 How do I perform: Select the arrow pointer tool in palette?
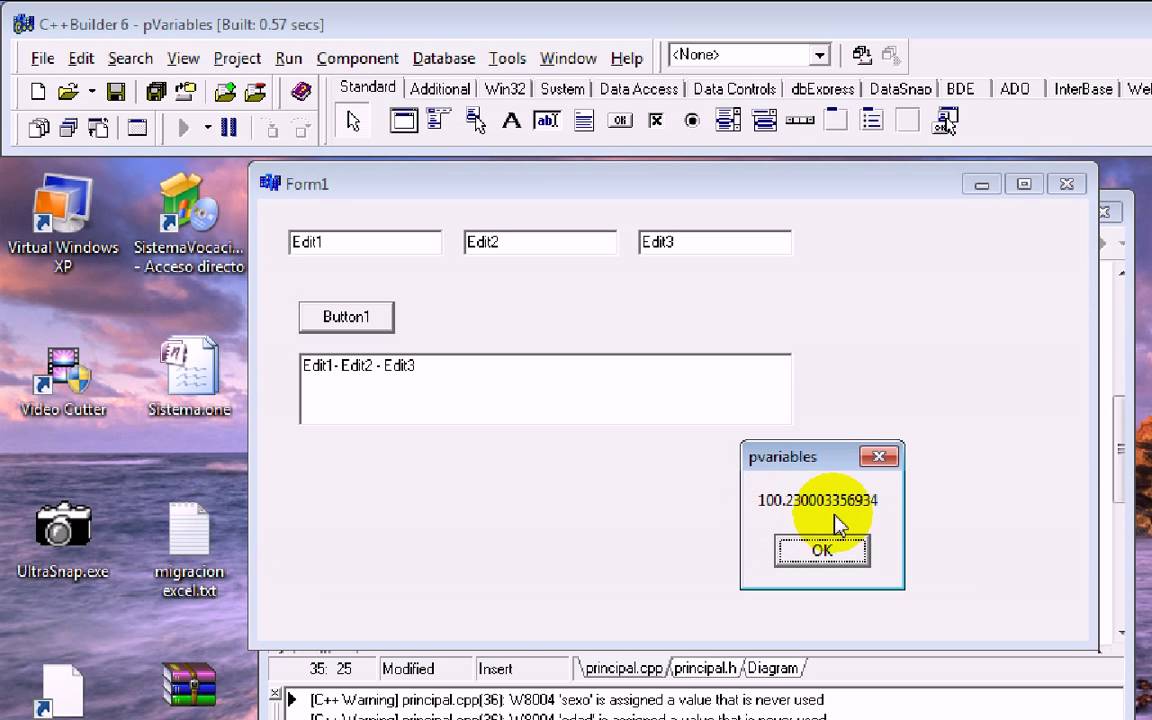pyautogui.click(x=353, y=120)
